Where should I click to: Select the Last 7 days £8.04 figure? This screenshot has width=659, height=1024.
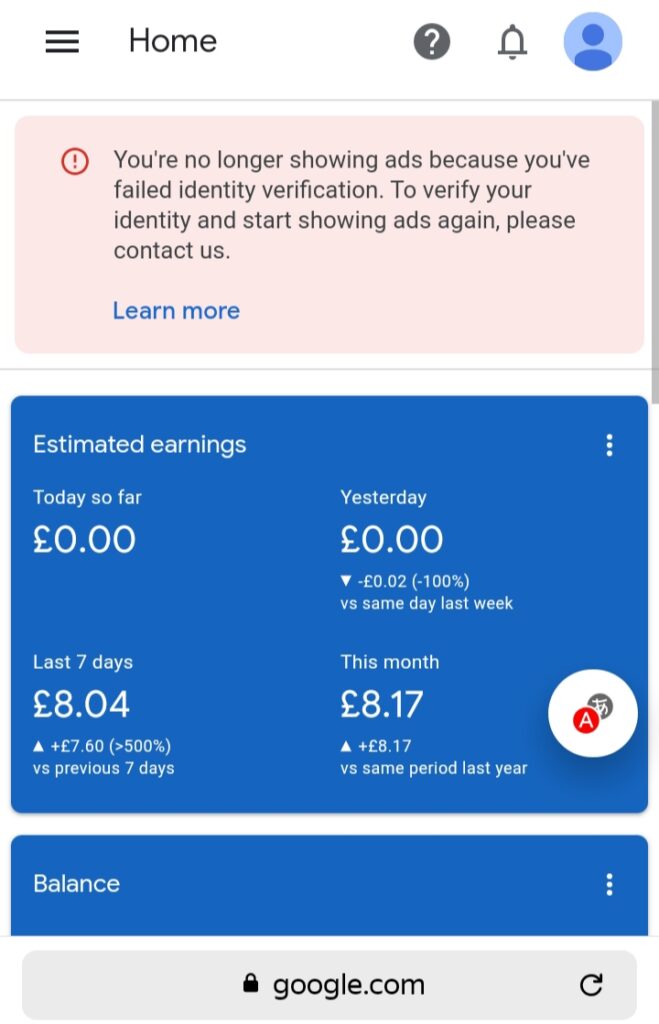[x=81, y=704]
